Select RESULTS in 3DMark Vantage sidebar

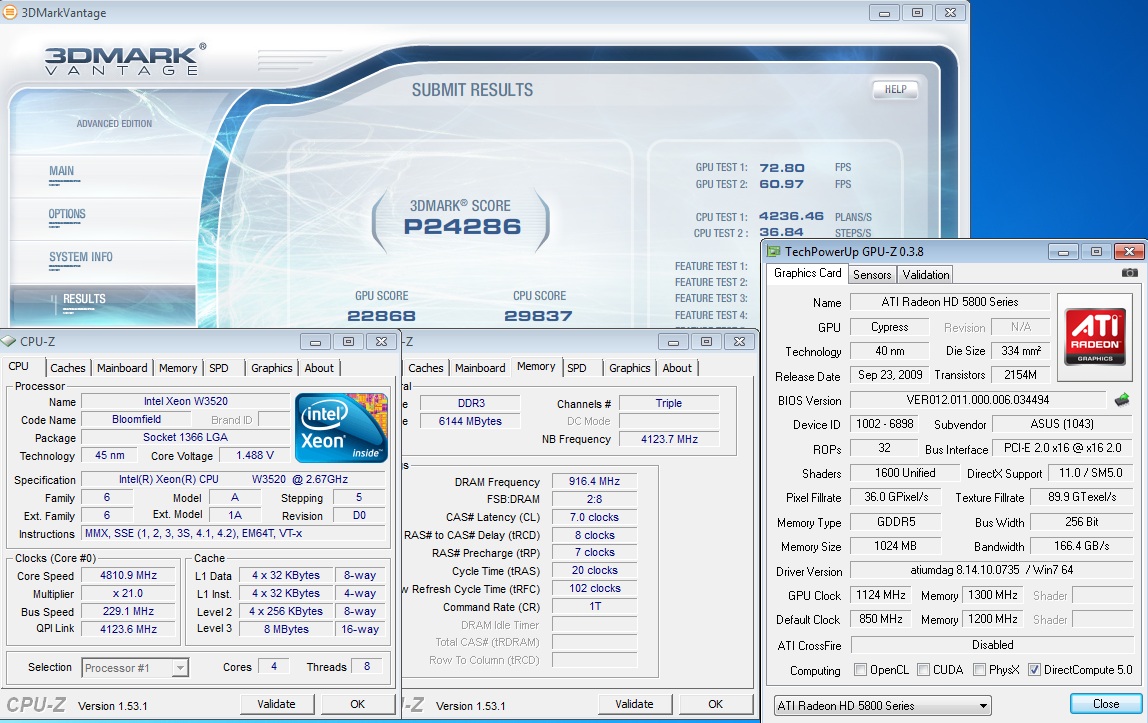pyautogui.click(x=84, y=299)
